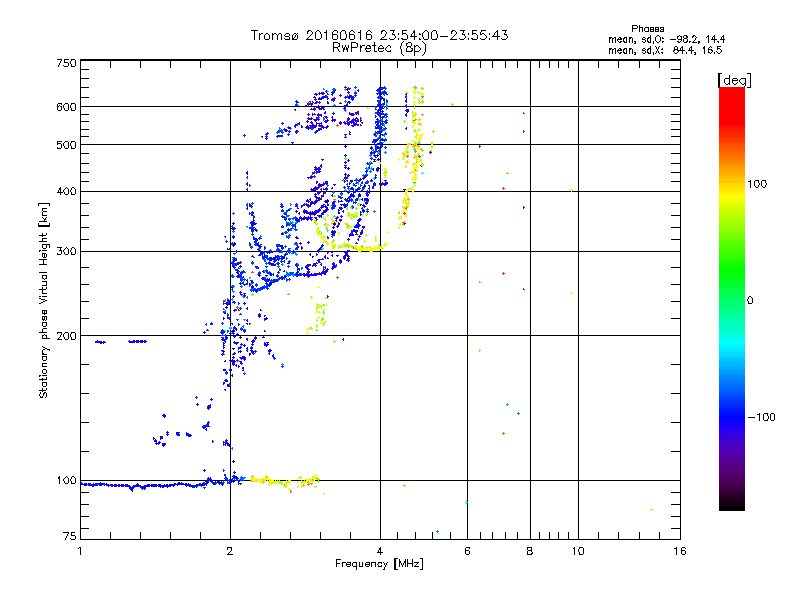The width and height of the screenshot is (800, 600).
Task: Click the x-axis label "Frequency [MHz]"
Action: pos(379,564)
